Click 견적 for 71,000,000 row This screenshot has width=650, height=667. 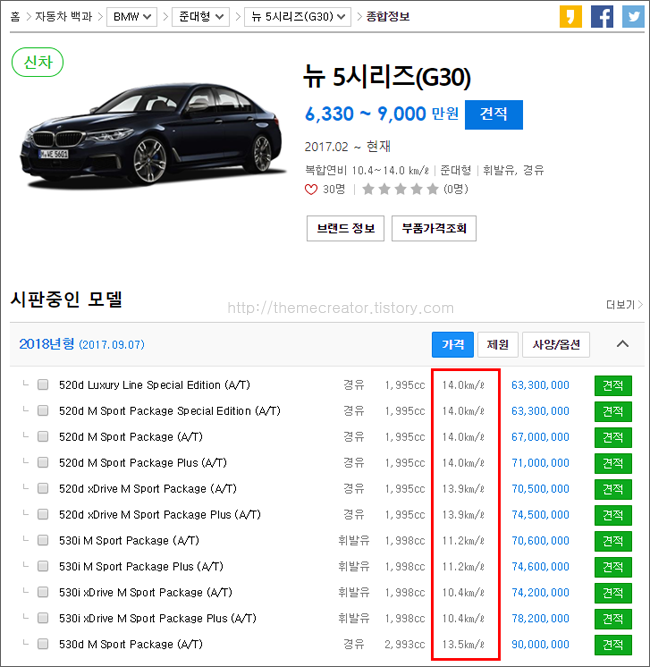(x=613, y=464)
